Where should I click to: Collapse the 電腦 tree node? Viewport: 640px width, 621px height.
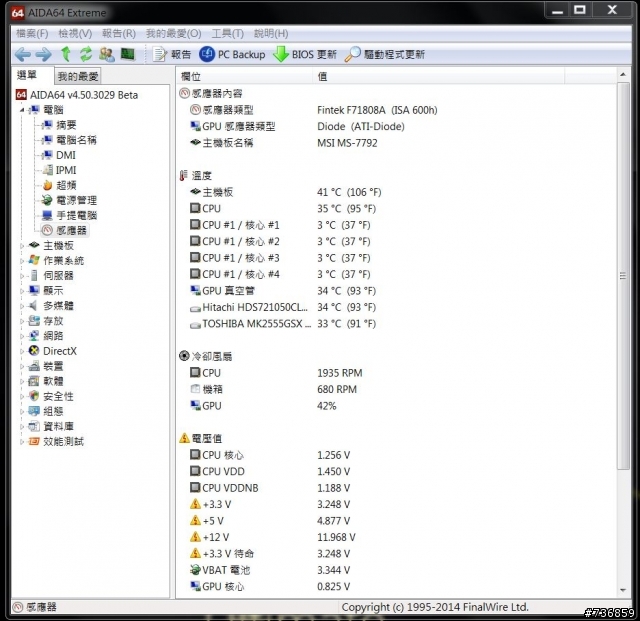[22, 110]
